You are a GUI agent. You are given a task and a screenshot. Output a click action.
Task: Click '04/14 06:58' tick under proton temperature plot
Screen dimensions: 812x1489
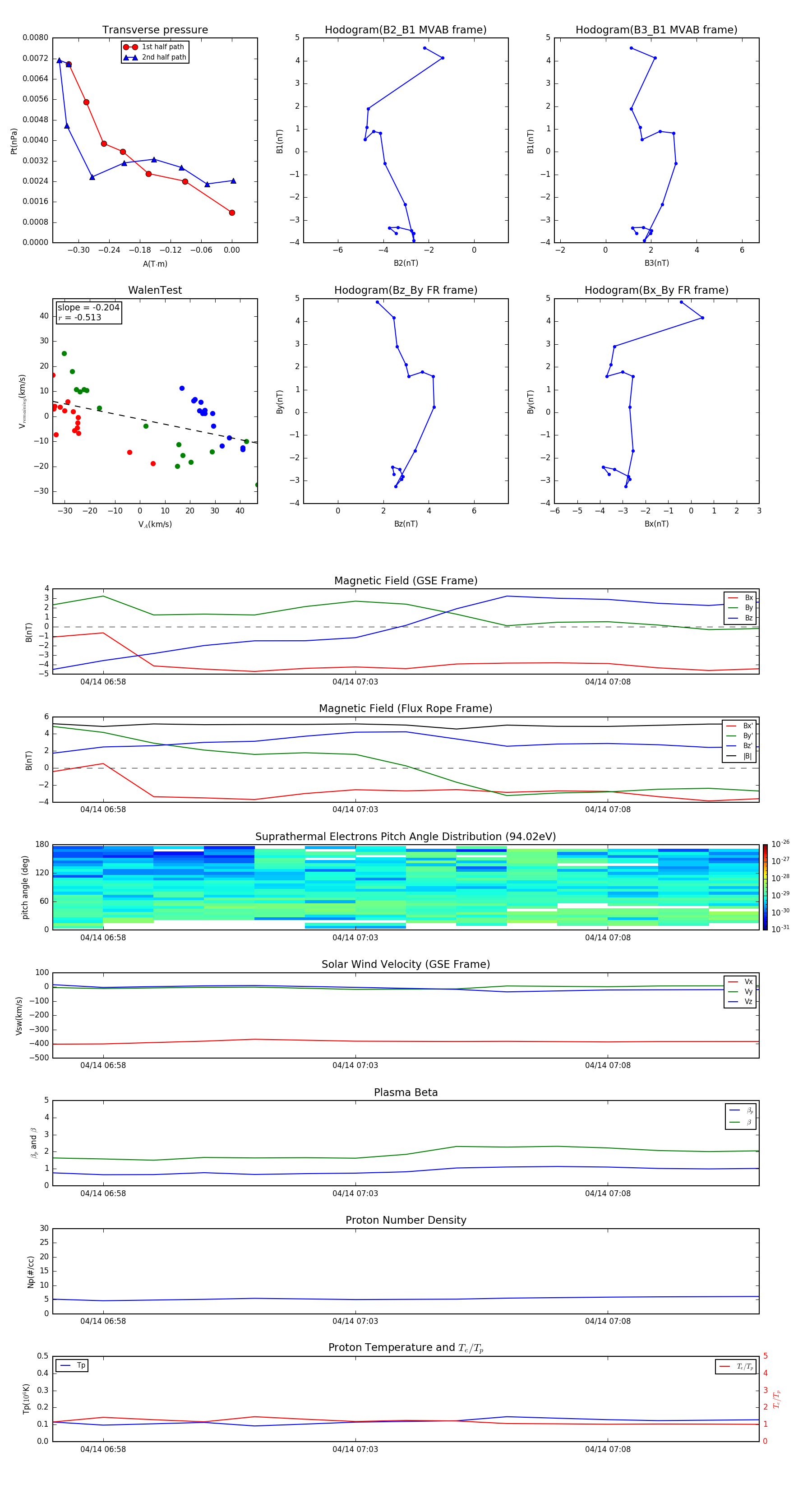pos(103,1449)
